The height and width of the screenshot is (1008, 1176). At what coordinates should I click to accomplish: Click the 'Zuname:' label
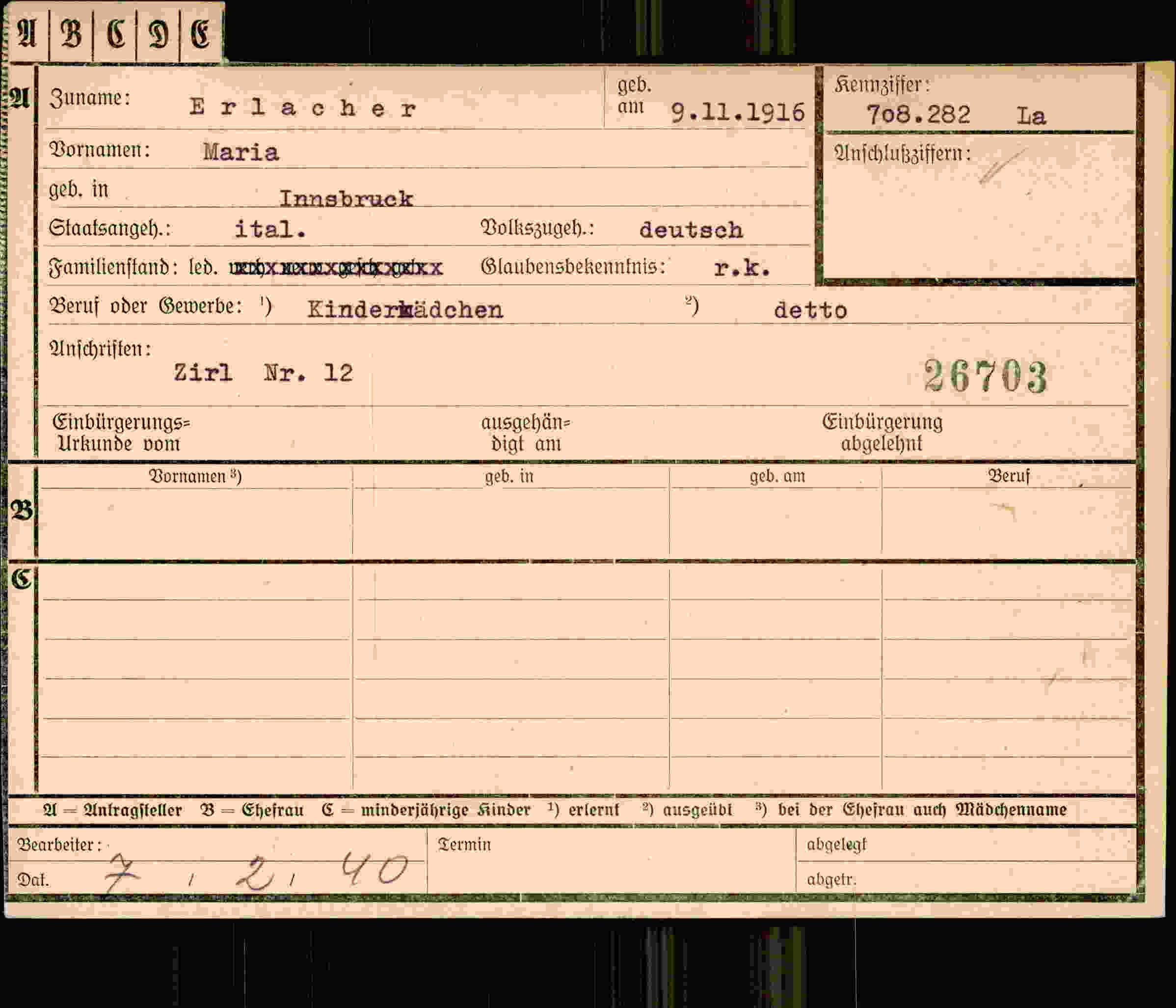pyautogui.click(x=90, y=98)
